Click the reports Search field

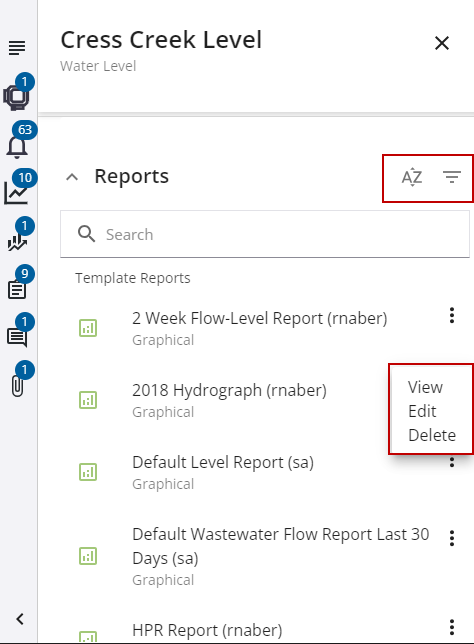(x=265, y=235)
